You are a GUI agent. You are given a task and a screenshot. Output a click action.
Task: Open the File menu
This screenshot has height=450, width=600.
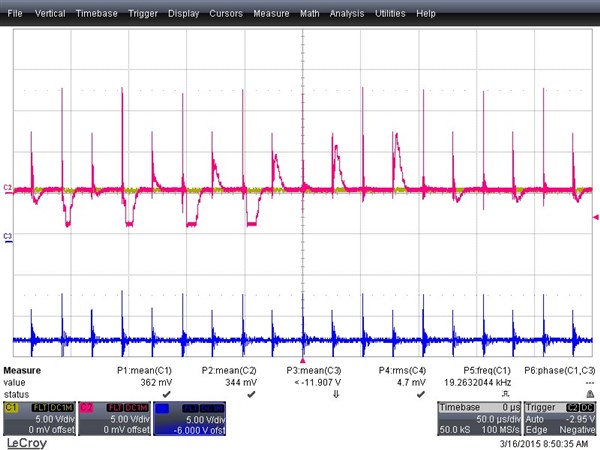coord(15,13)
